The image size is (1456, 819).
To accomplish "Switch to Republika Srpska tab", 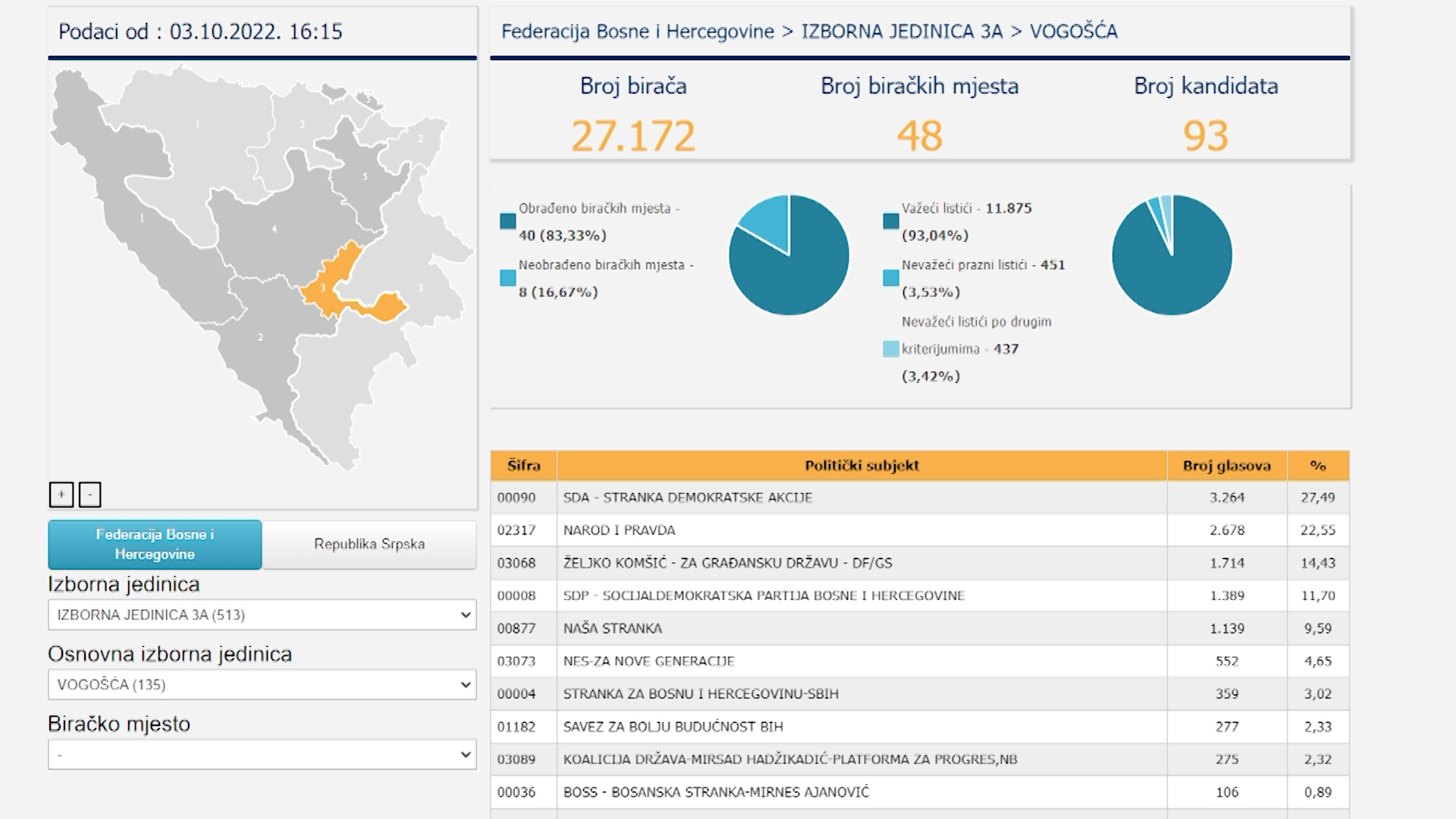I will tap(369, 544).
